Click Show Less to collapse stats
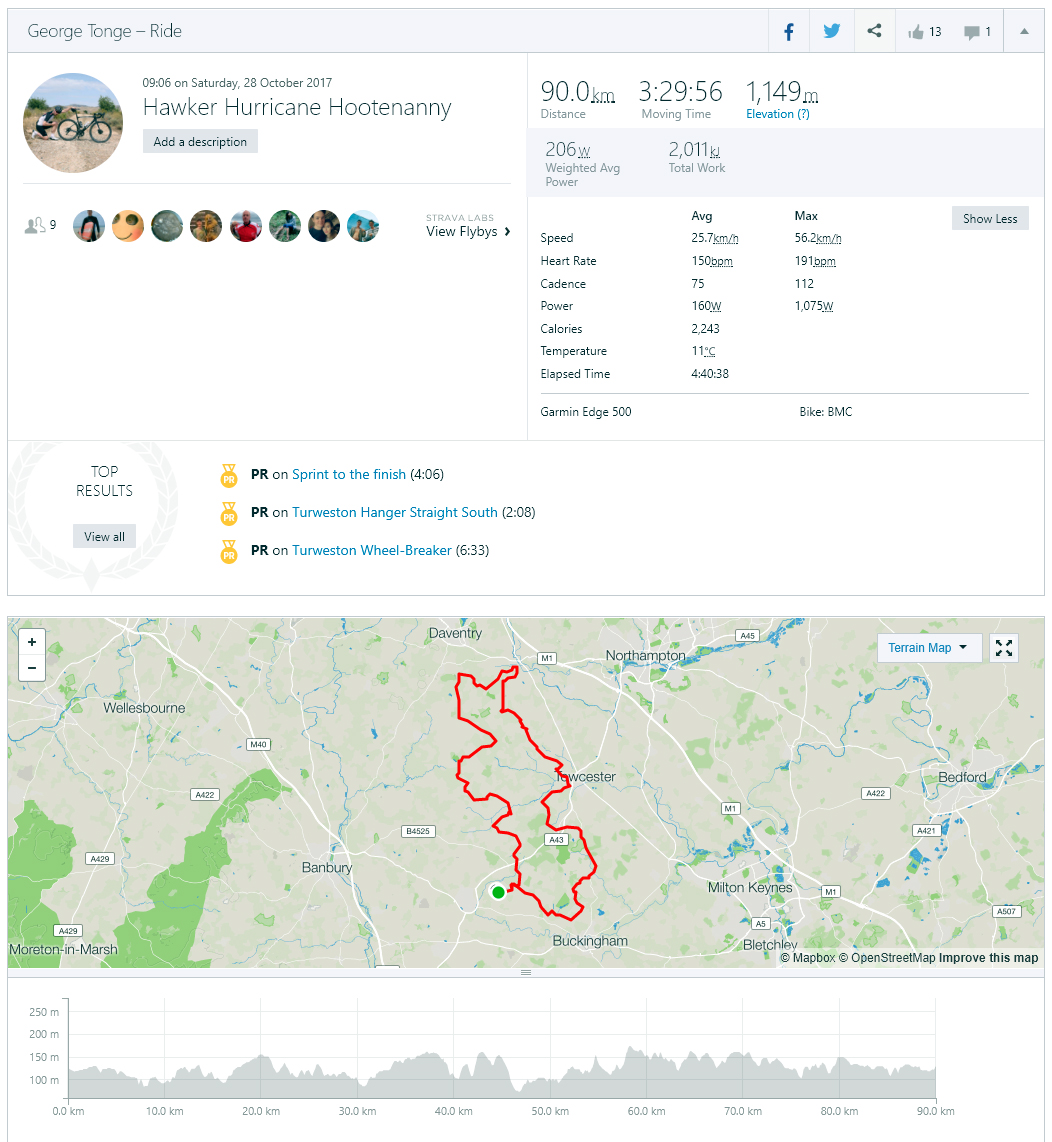 (x=990, y=219)
